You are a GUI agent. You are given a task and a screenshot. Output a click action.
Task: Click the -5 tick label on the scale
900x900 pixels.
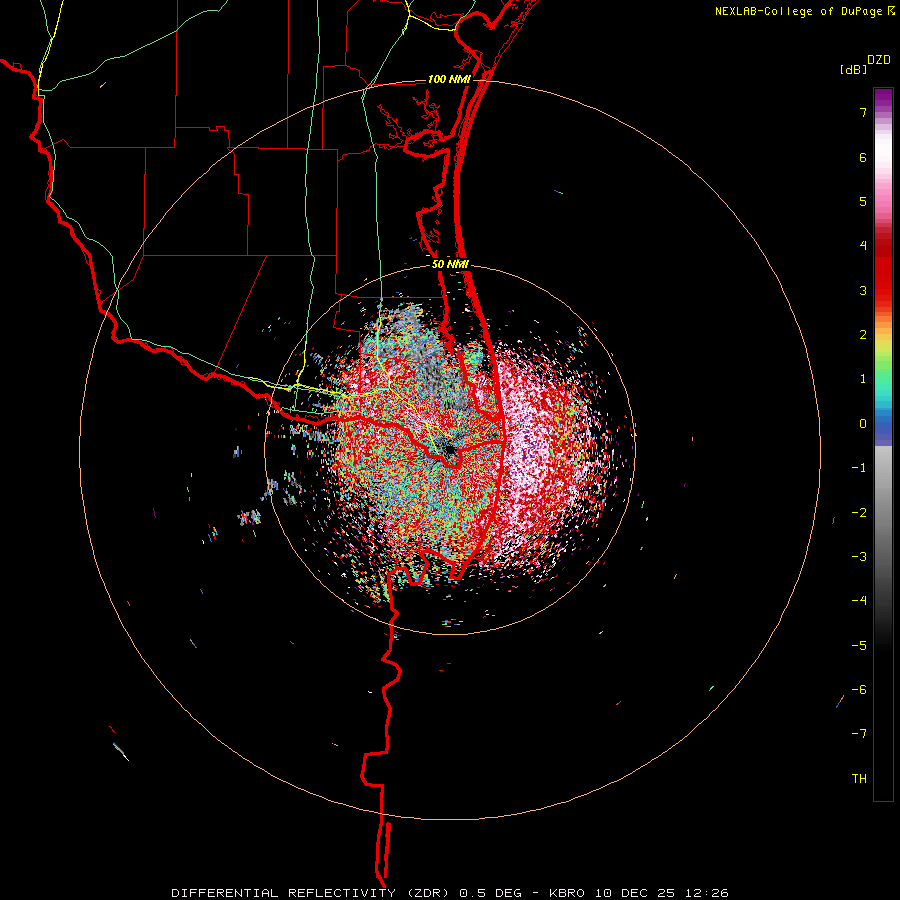pyautogui.click(x=859, y=646)
